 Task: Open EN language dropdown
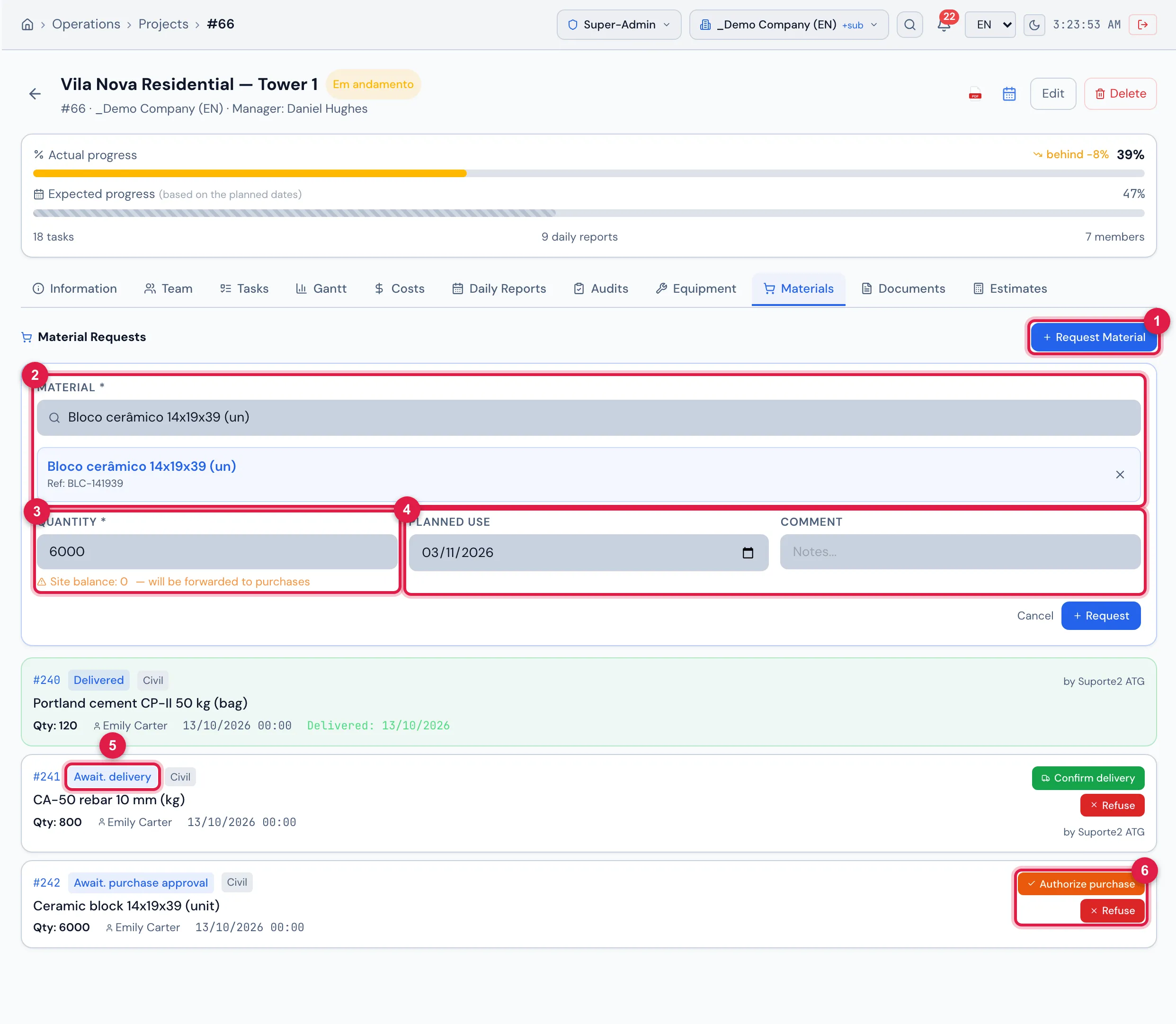[x=990, y=25]
